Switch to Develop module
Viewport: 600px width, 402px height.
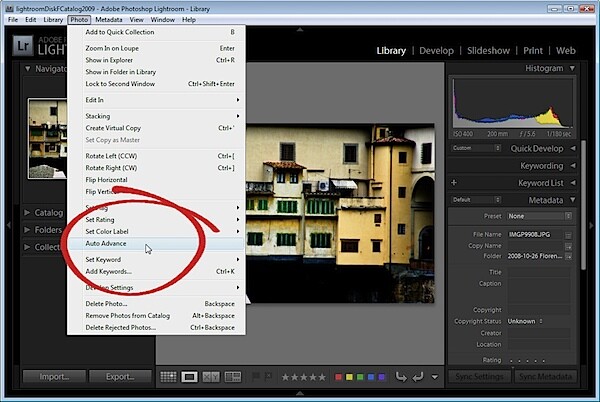tap(436, 50)
